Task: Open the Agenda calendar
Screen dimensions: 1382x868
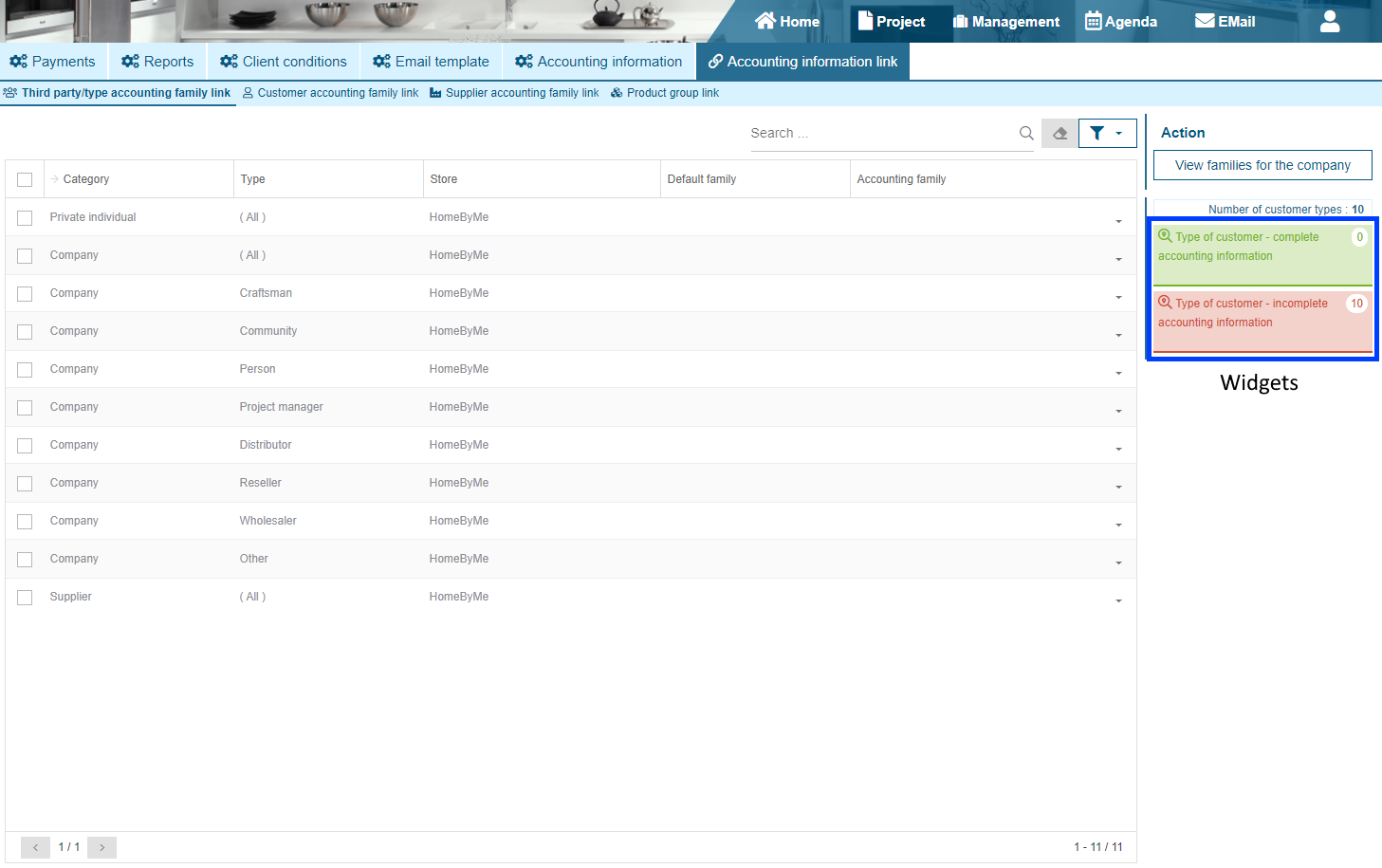Action: (1121, 22)
